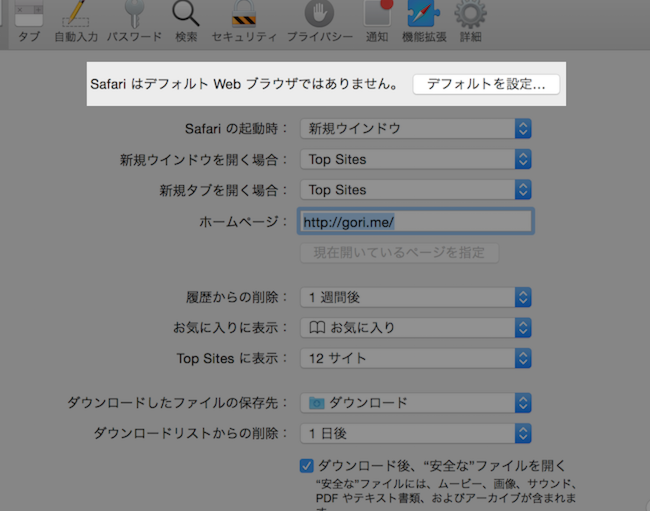Open the Top Sites に表示 dropdown
The image size is (650, 511).
[416, 358]
